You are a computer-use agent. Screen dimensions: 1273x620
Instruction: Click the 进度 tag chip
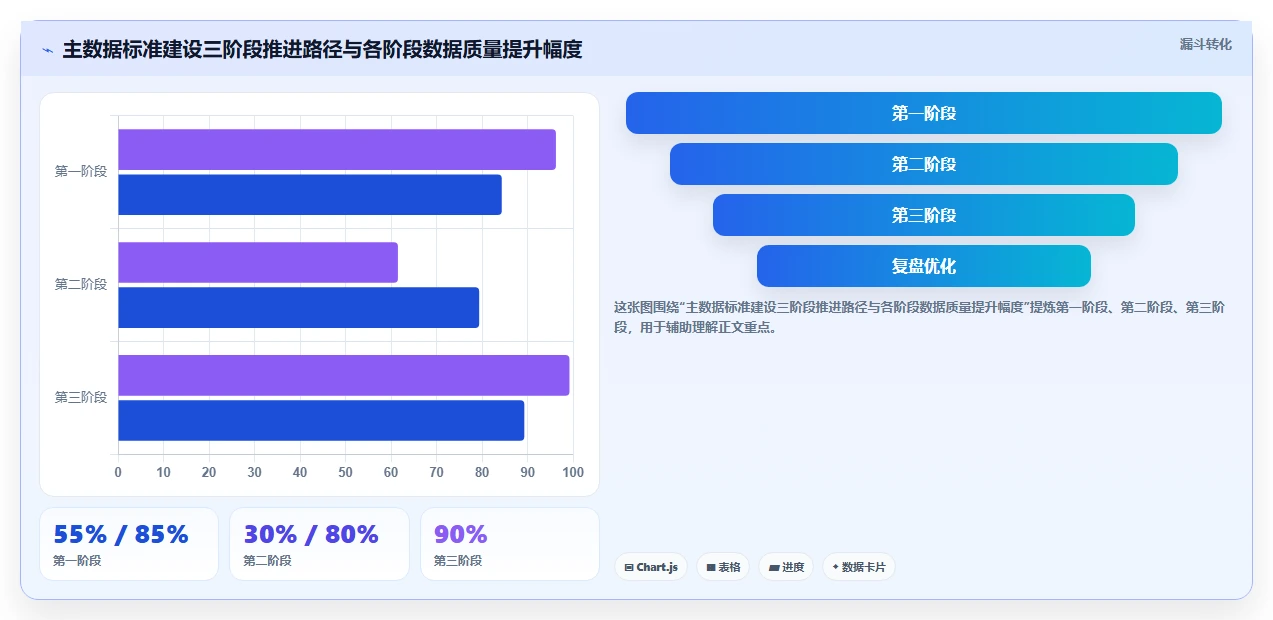click(786, 567)
